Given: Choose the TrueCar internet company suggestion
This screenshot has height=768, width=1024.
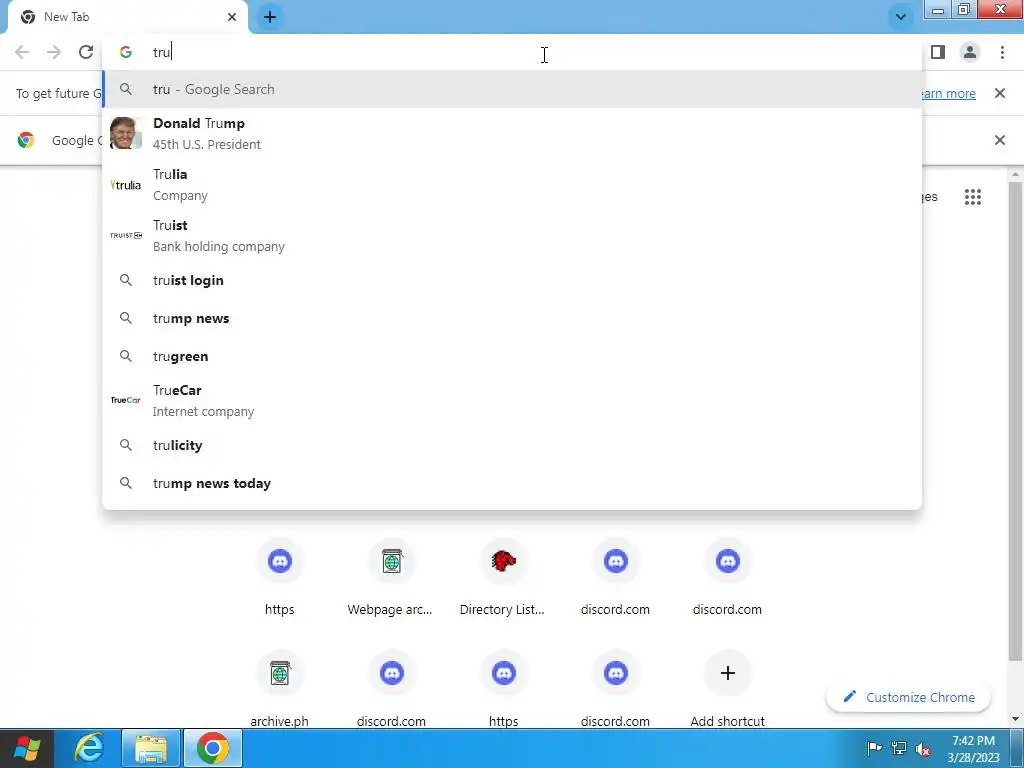Looking at the screenshot, I should [512, 400].
